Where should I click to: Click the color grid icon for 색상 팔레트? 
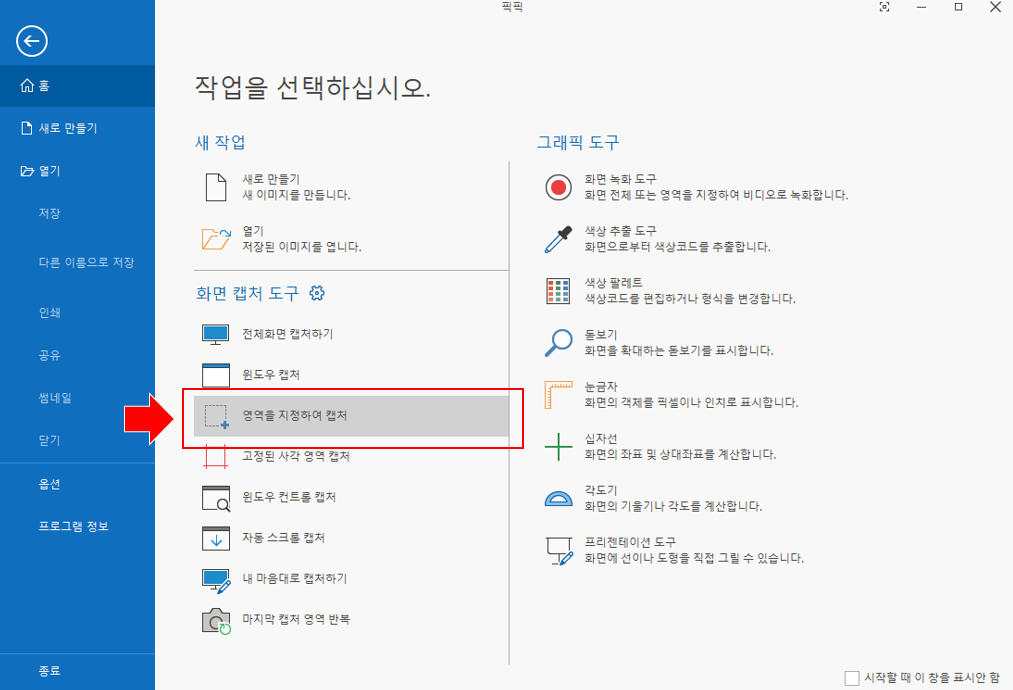point(558,291)
